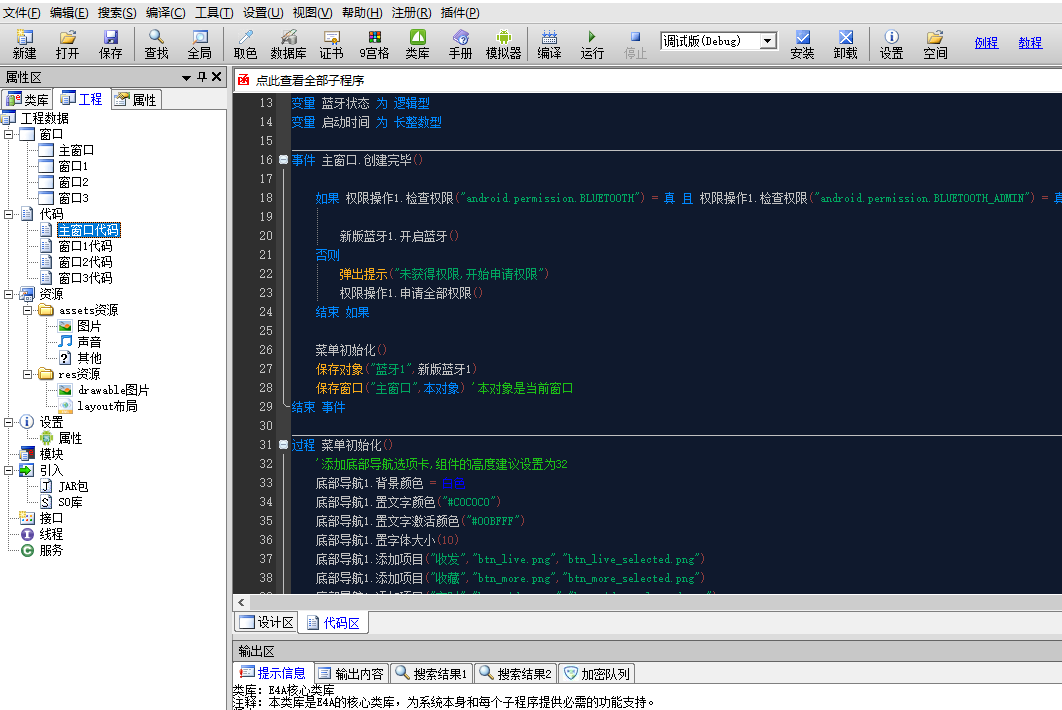The image size is (1062, 710).
Task: Collapse the 资源 tree node
Action: [8, 294]
